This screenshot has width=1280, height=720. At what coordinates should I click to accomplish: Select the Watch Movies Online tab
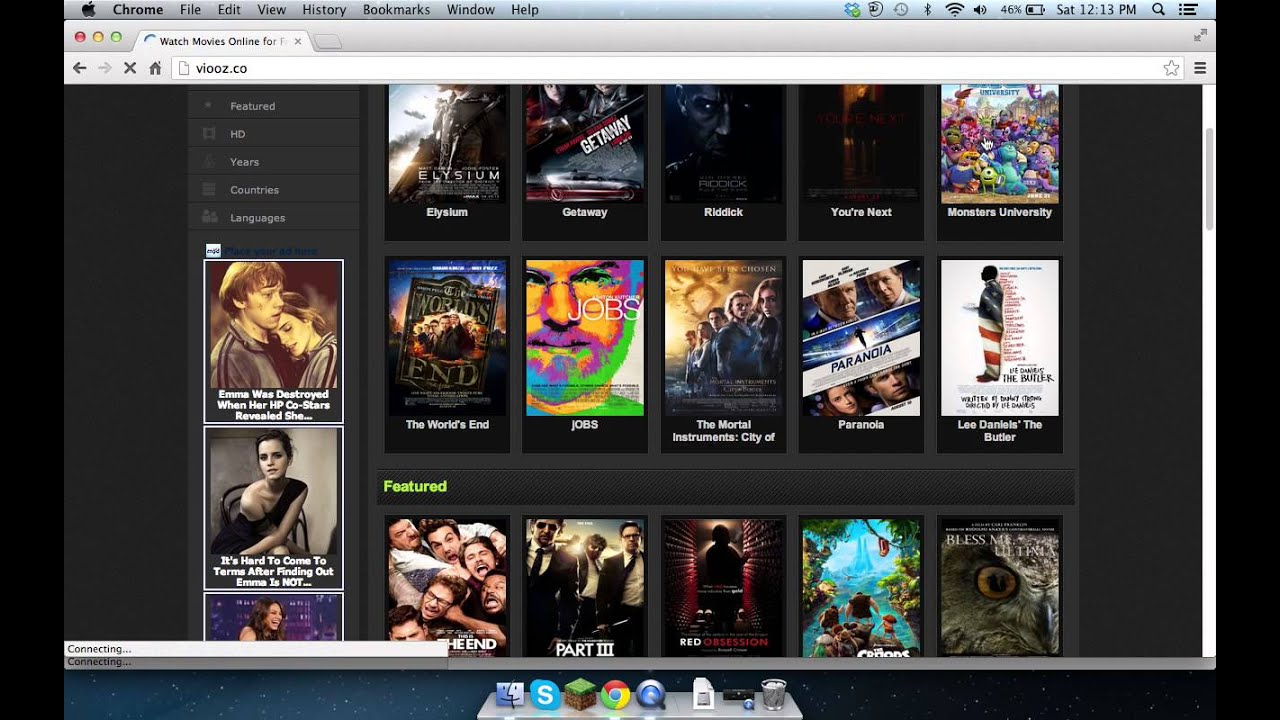pyautogui.click(x=220, y=41)
